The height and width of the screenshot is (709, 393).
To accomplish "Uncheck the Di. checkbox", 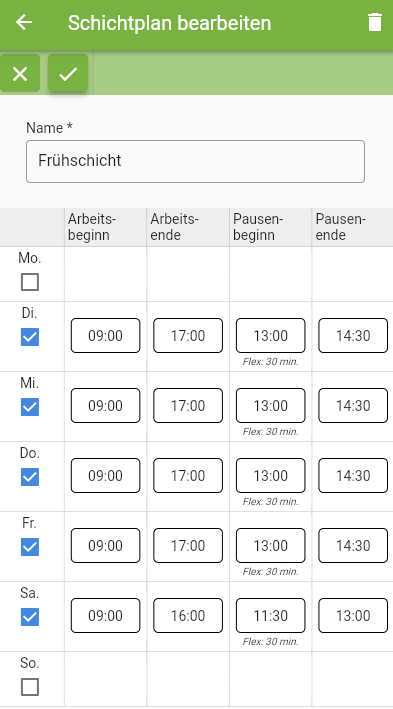I will pos(30,337).
